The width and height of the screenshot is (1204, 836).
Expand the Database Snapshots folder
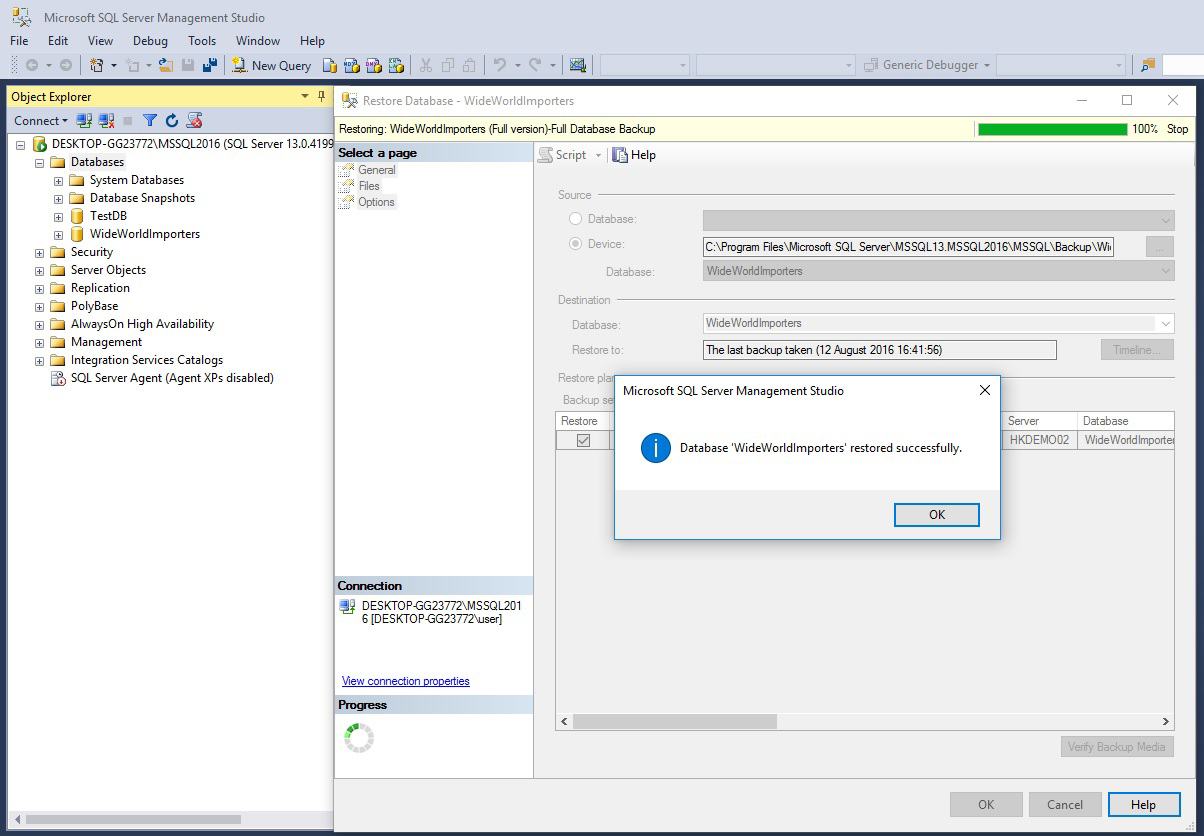pyautogui.click(x=58, y=198)
